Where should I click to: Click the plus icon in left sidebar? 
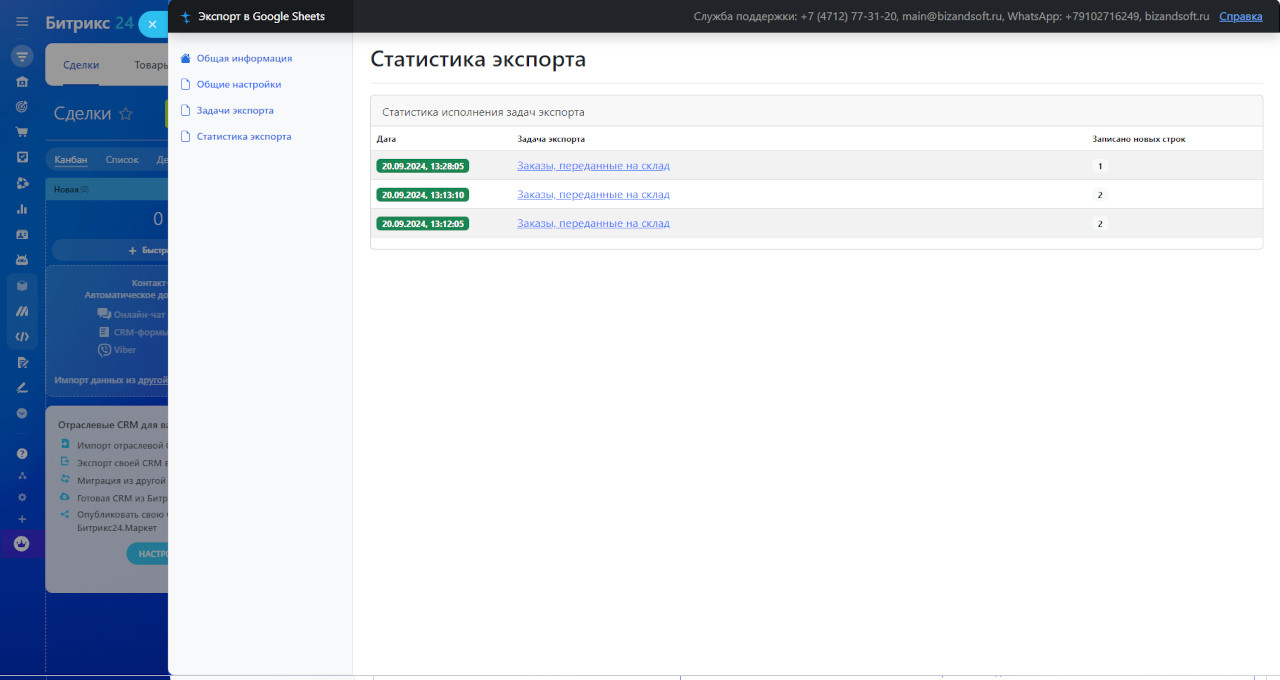point(22,519)
